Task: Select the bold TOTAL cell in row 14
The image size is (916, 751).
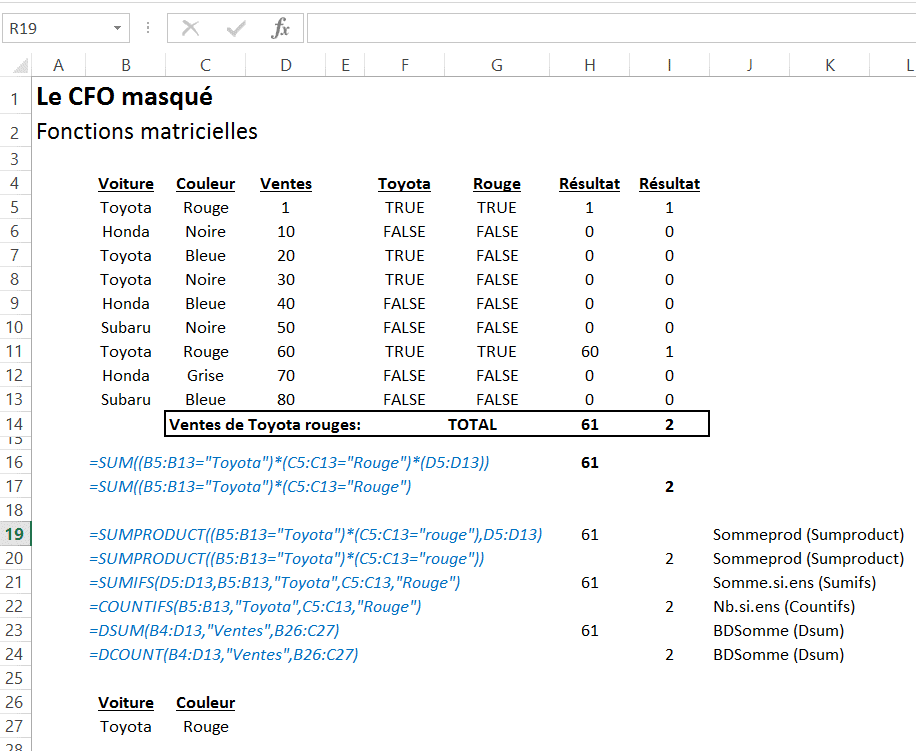Action: coord(472,424)
